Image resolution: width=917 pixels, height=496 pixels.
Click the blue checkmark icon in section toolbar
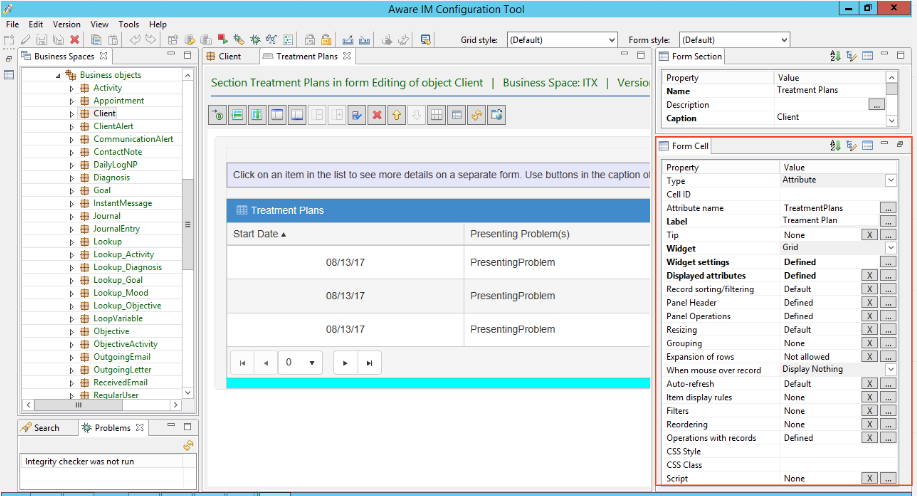click(x=357, y=115)
